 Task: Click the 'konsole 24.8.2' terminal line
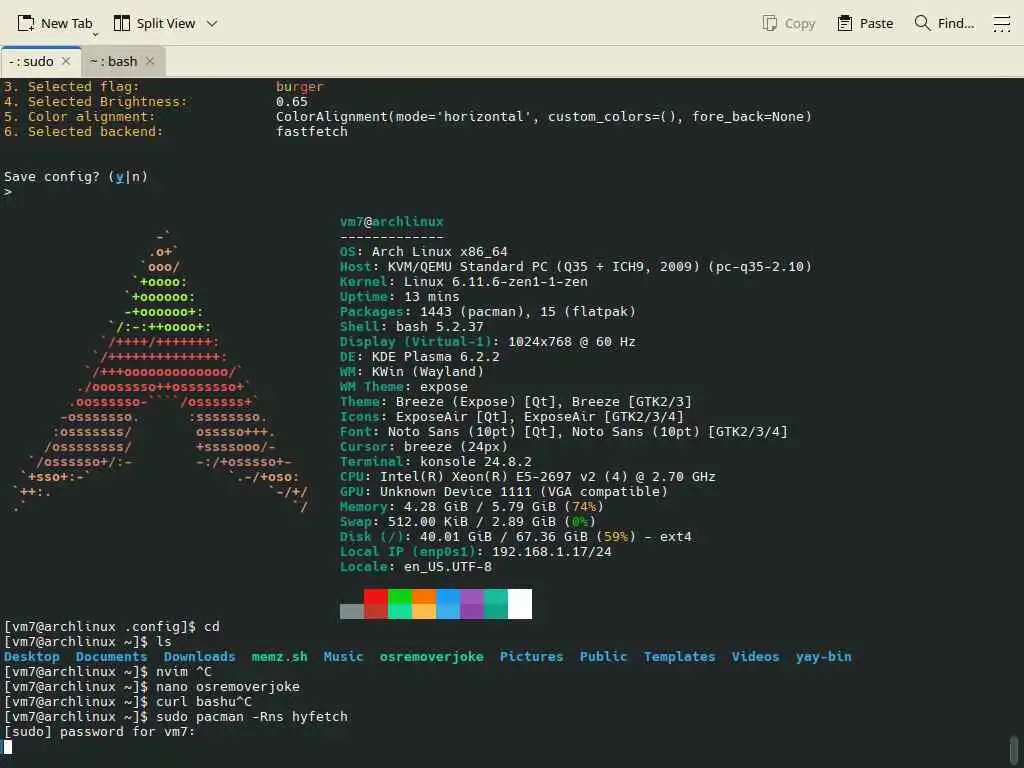click(x=475, y=462)
